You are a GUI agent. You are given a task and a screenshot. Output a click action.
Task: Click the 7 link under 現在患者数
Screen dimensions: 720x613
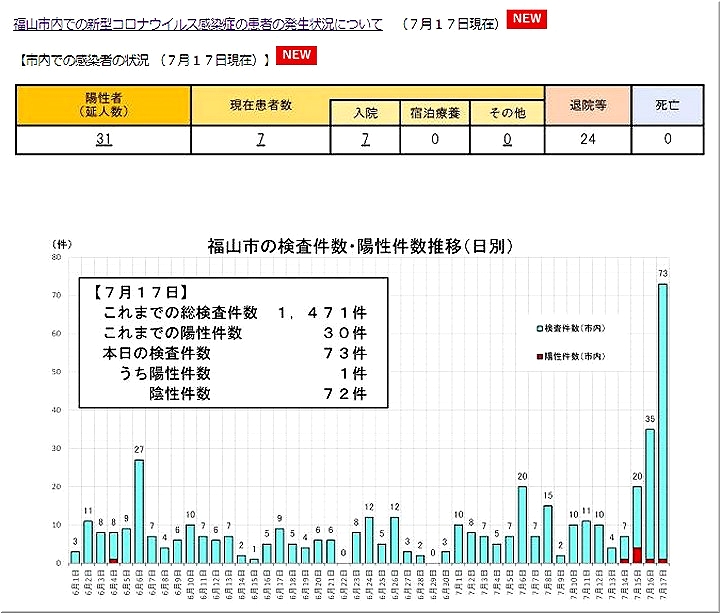pyautogui.click(x=260, y=140)
